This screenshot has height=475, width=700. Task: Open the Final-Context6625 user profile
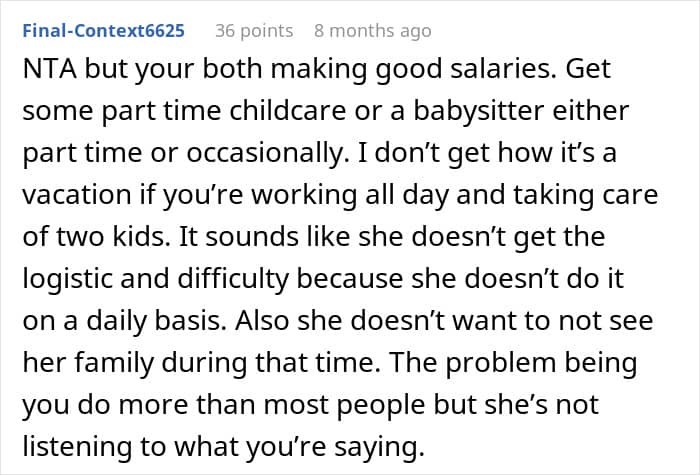click(x=103, y=31)
